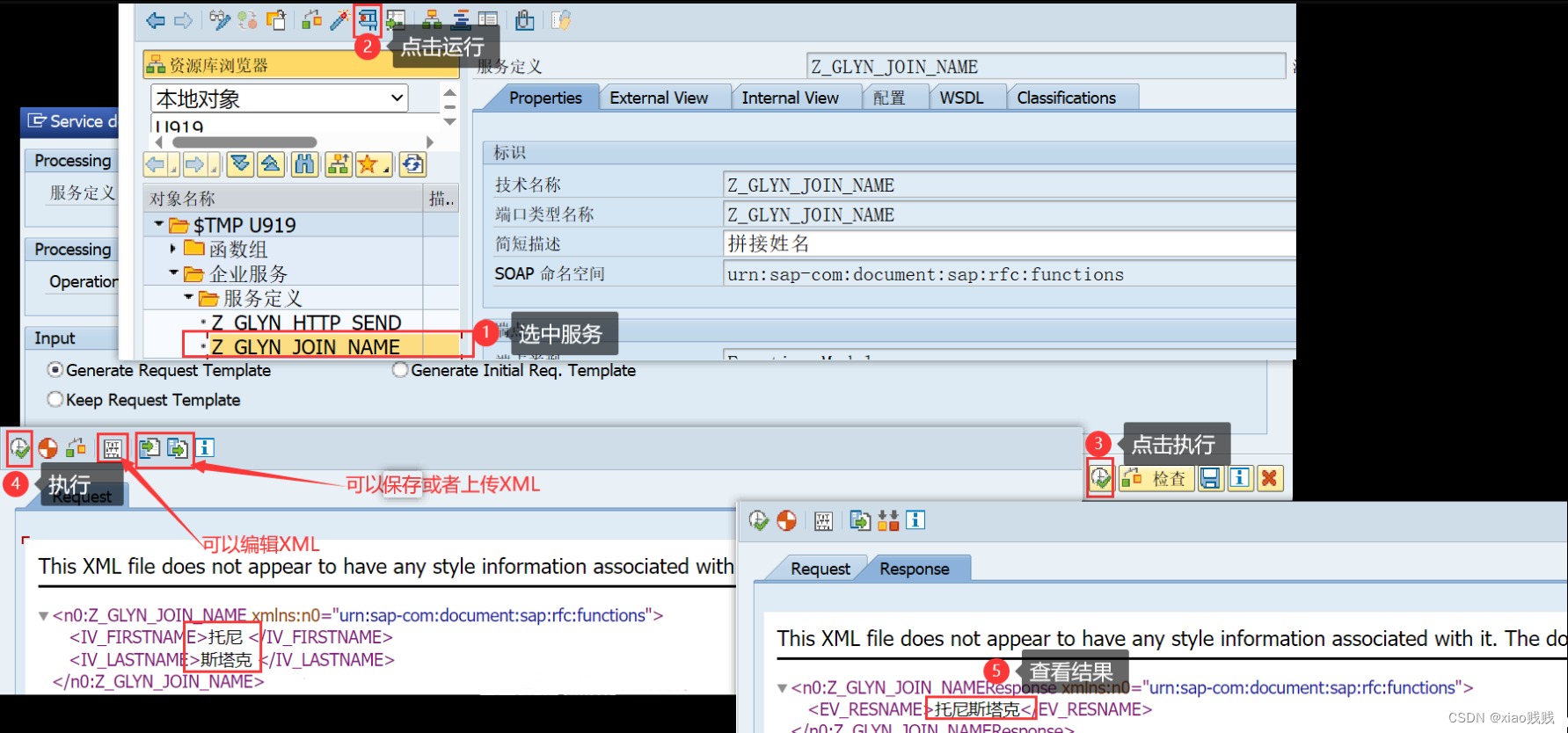Image resolution: width=1568 pixels, height=733 pixels.
Task: Collapse the n0:Z_GLYN_JOIN_NAME request XML node
Action: click(43, 616)
